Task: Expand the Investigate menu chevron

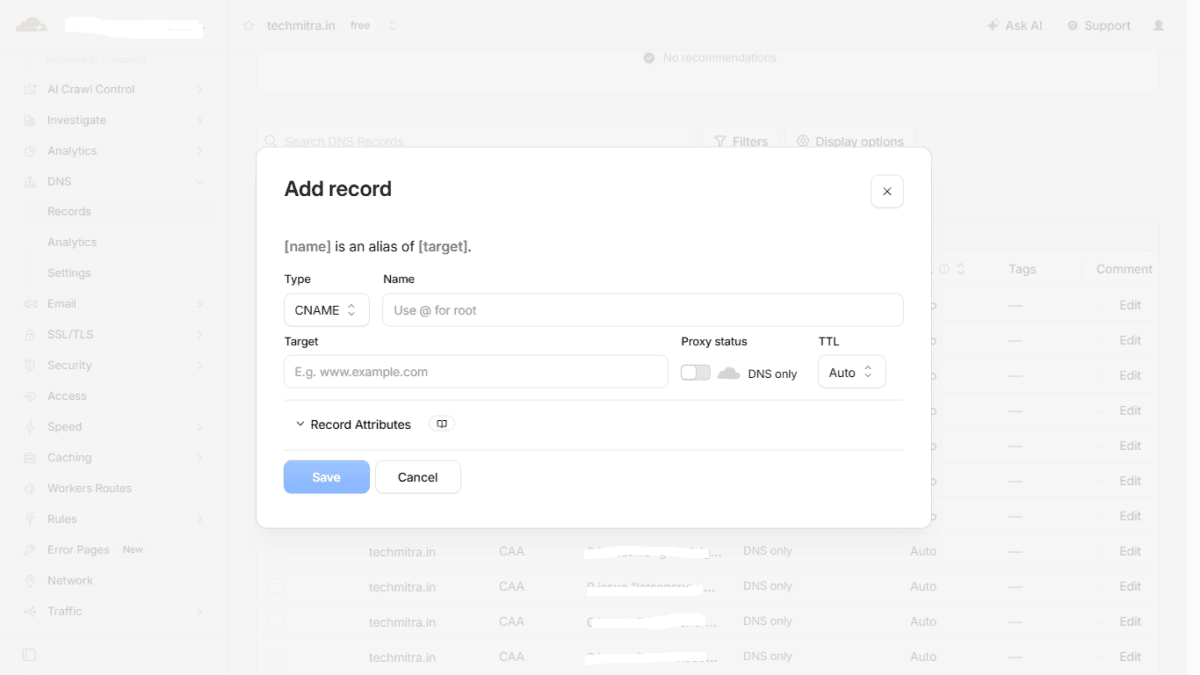Action: click(200, 121)
